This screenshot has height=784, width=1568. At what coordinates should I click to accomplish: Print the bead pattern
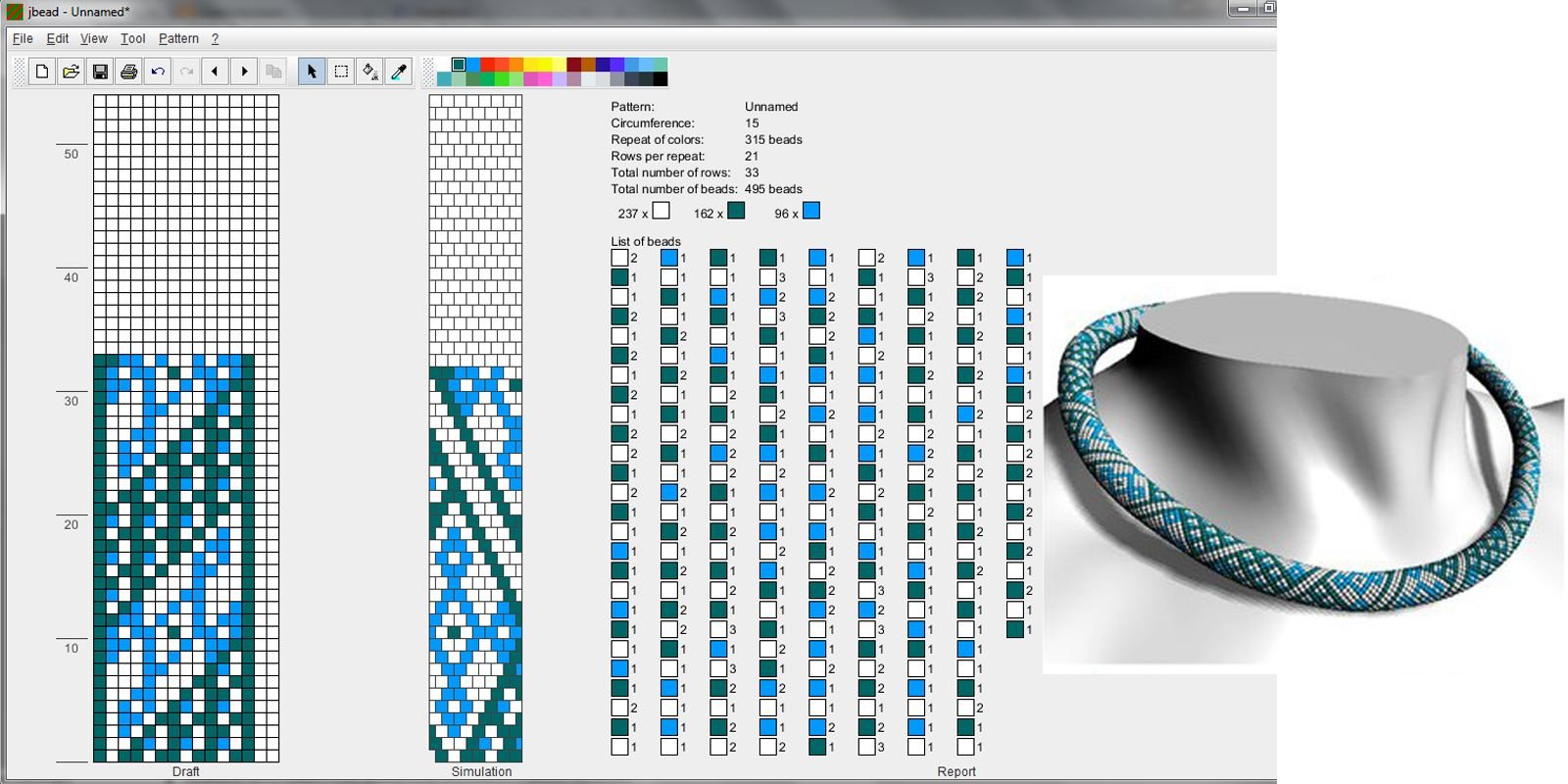(128, 72)
